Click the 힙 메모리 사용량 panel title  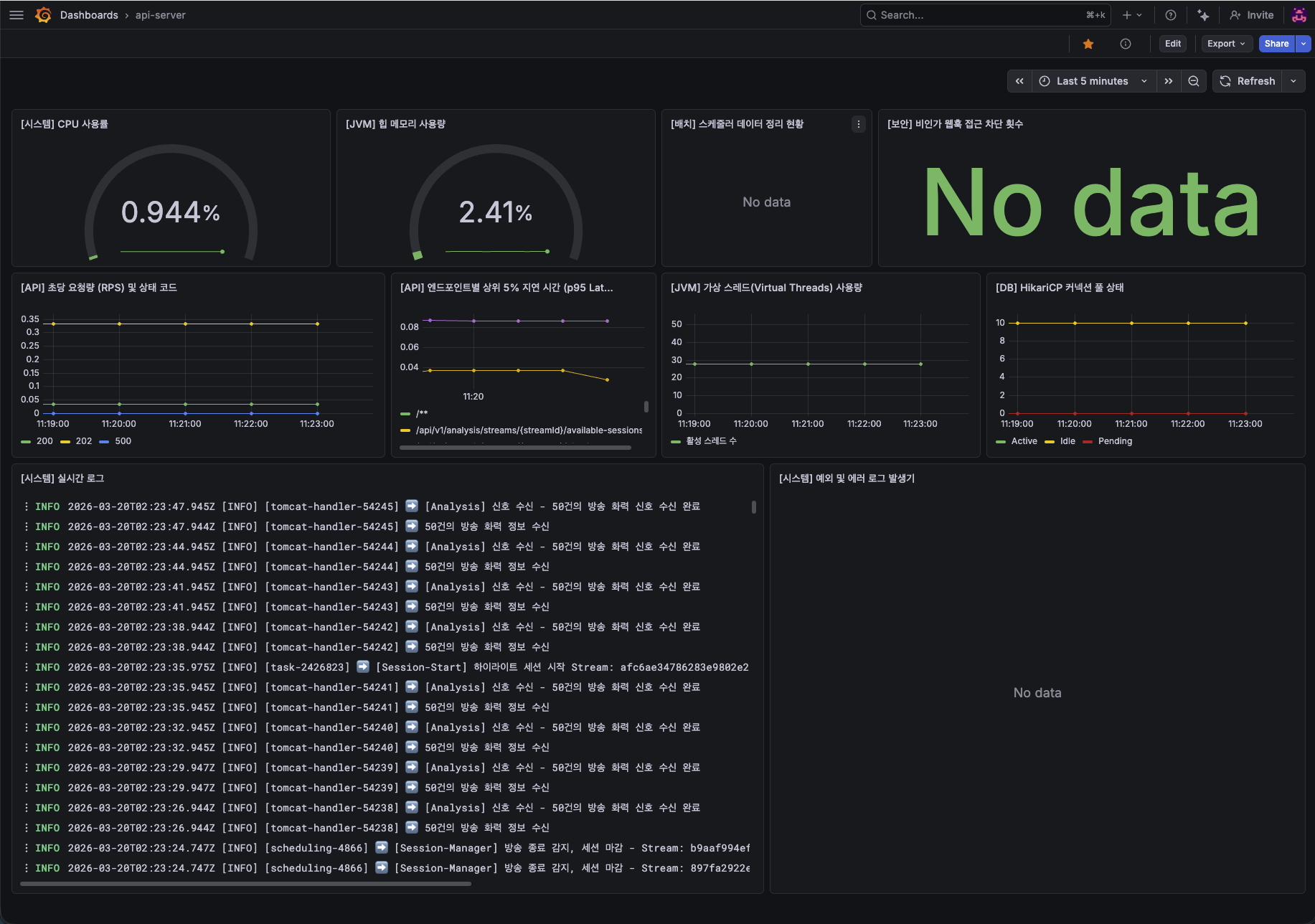click(396, 124)
